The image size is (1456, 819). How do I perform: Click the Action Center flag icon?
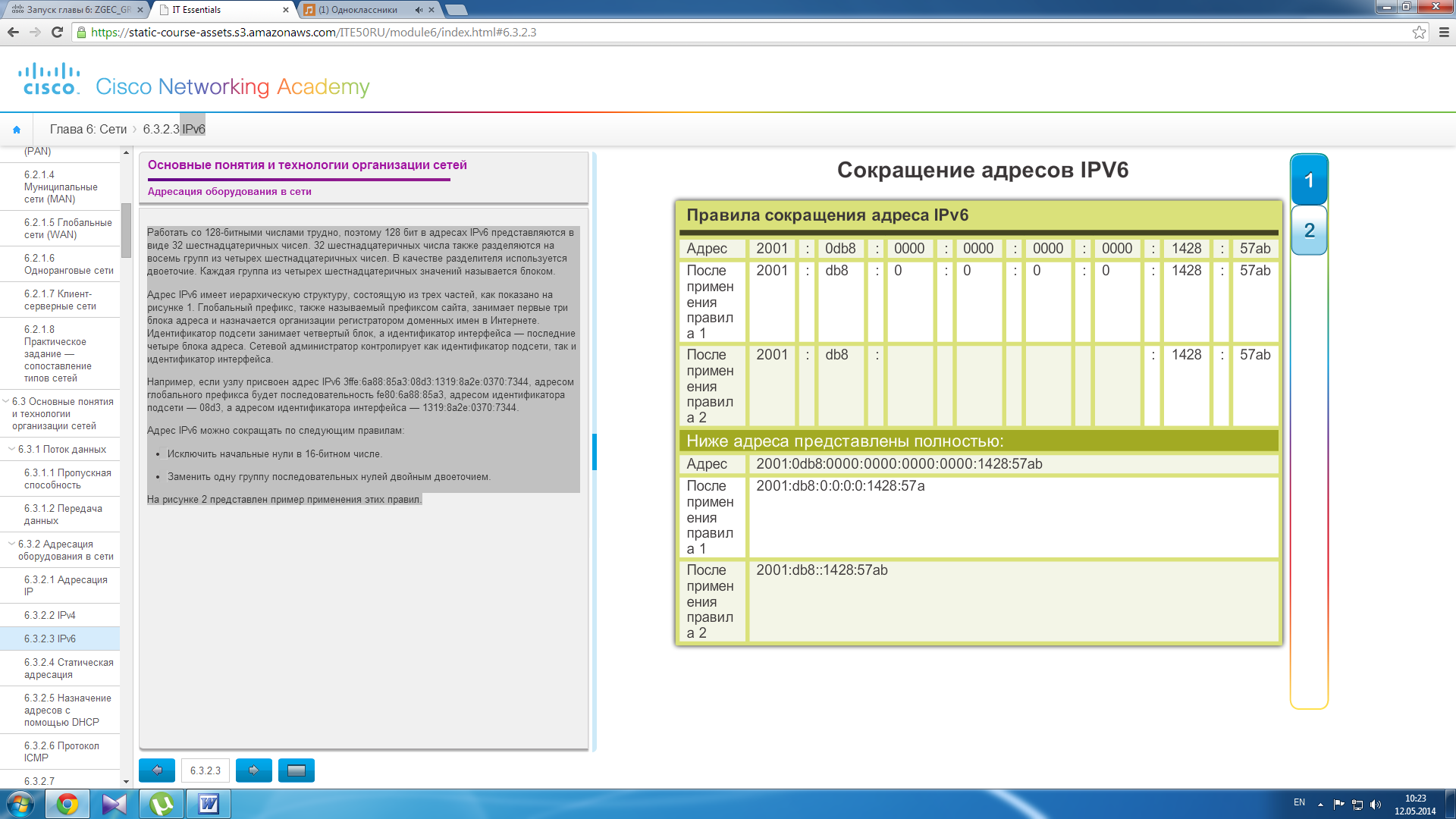tap(1338, 805)
